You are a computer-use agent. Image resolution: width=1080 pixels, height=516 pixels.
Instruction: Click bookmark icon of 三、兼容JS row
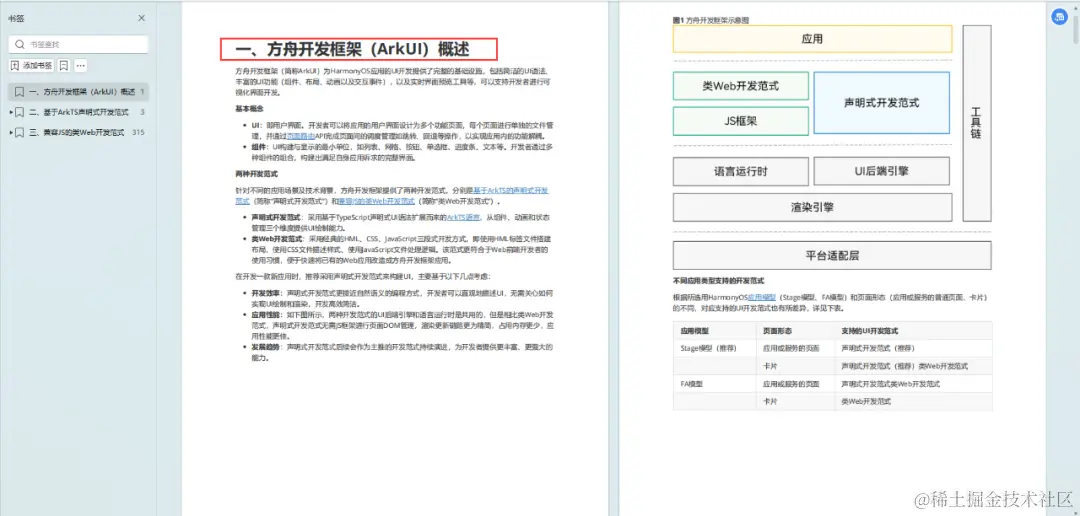(x=20, y=132)
